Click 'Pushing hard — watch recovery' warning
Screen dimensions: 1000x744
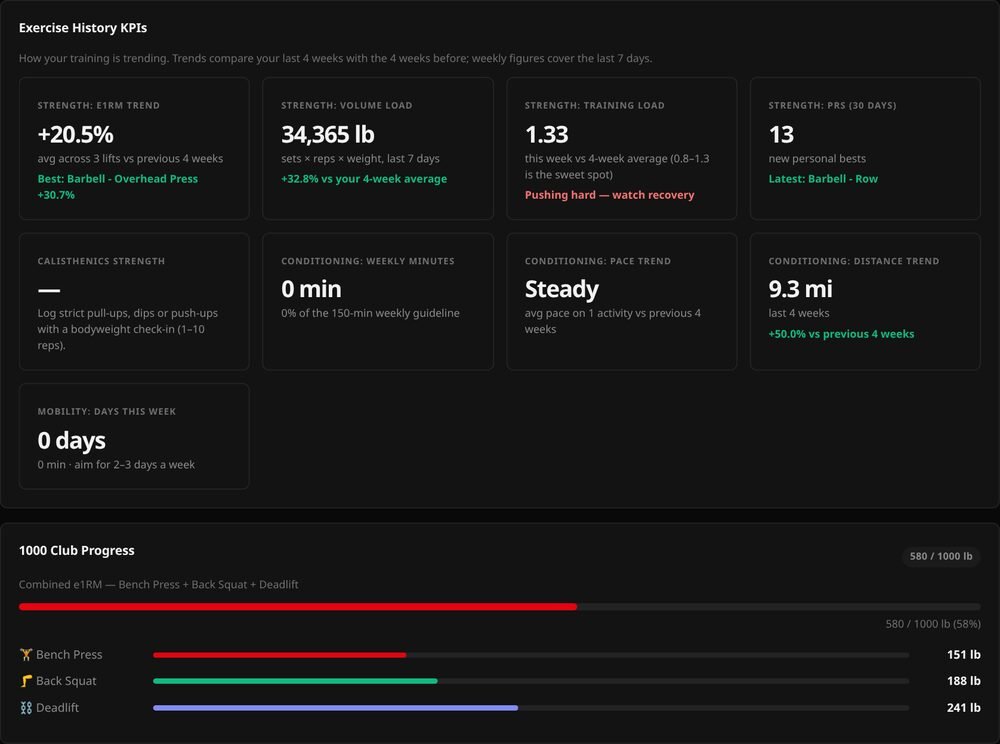tap(610, 195)
